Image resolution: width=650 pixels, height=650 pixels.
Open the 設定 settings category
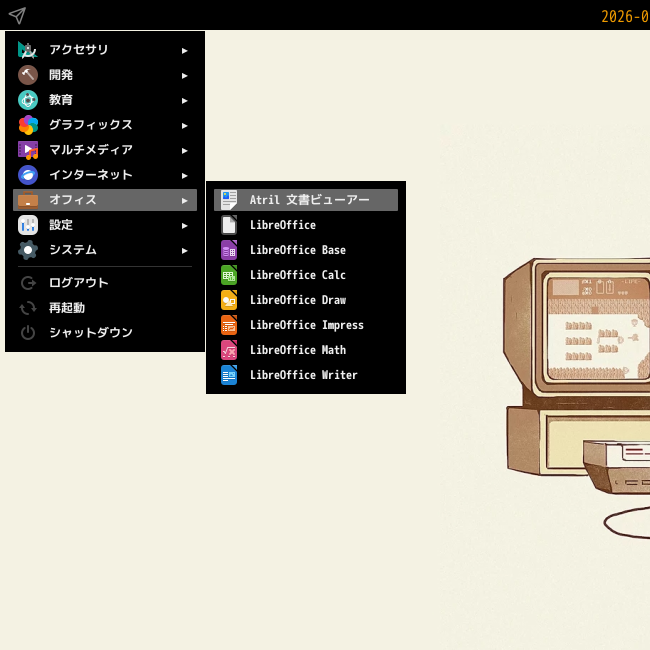[x=105, y=225]
